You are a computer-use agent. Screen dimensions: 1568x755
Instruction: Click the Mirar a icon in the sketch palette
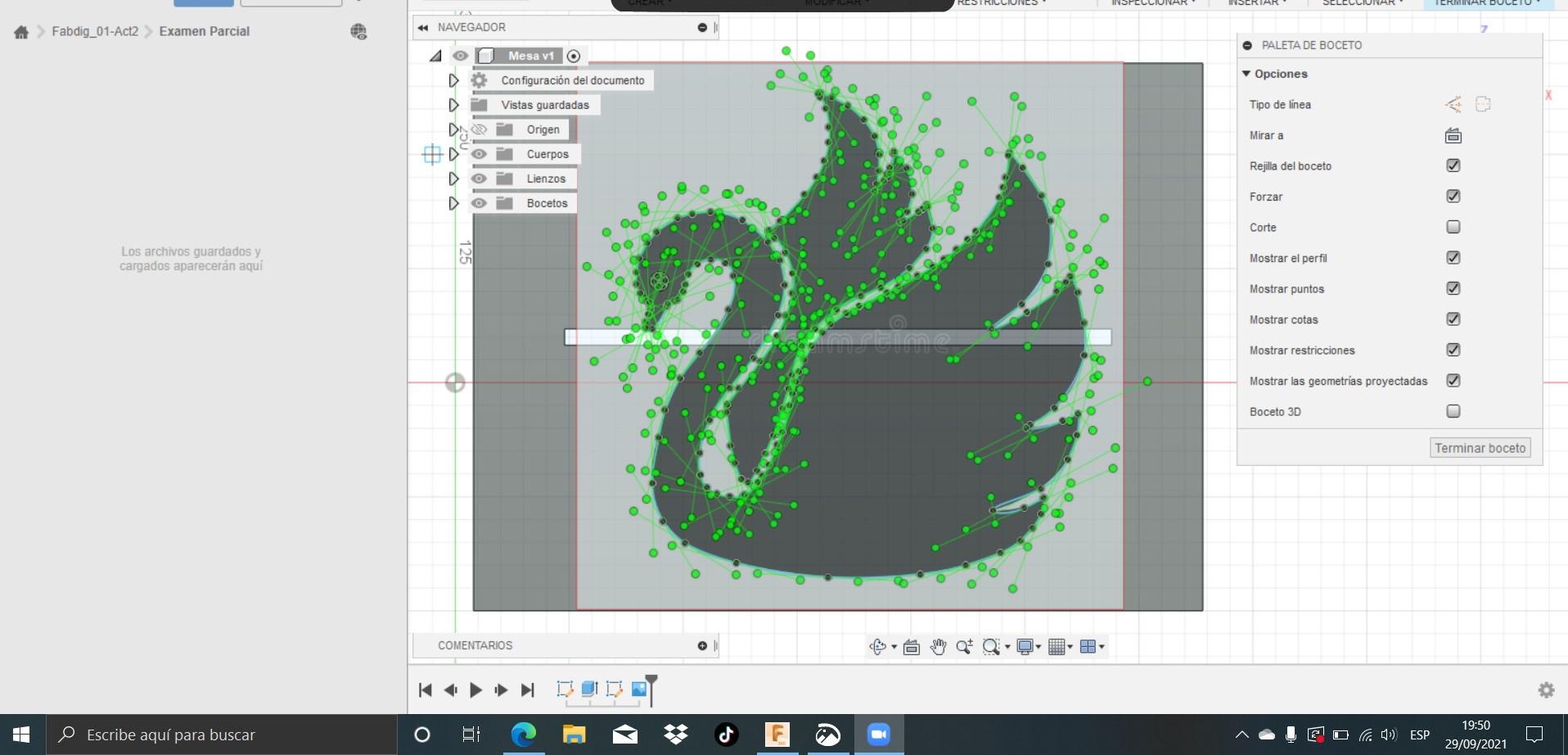click(x=1453, y=136)
